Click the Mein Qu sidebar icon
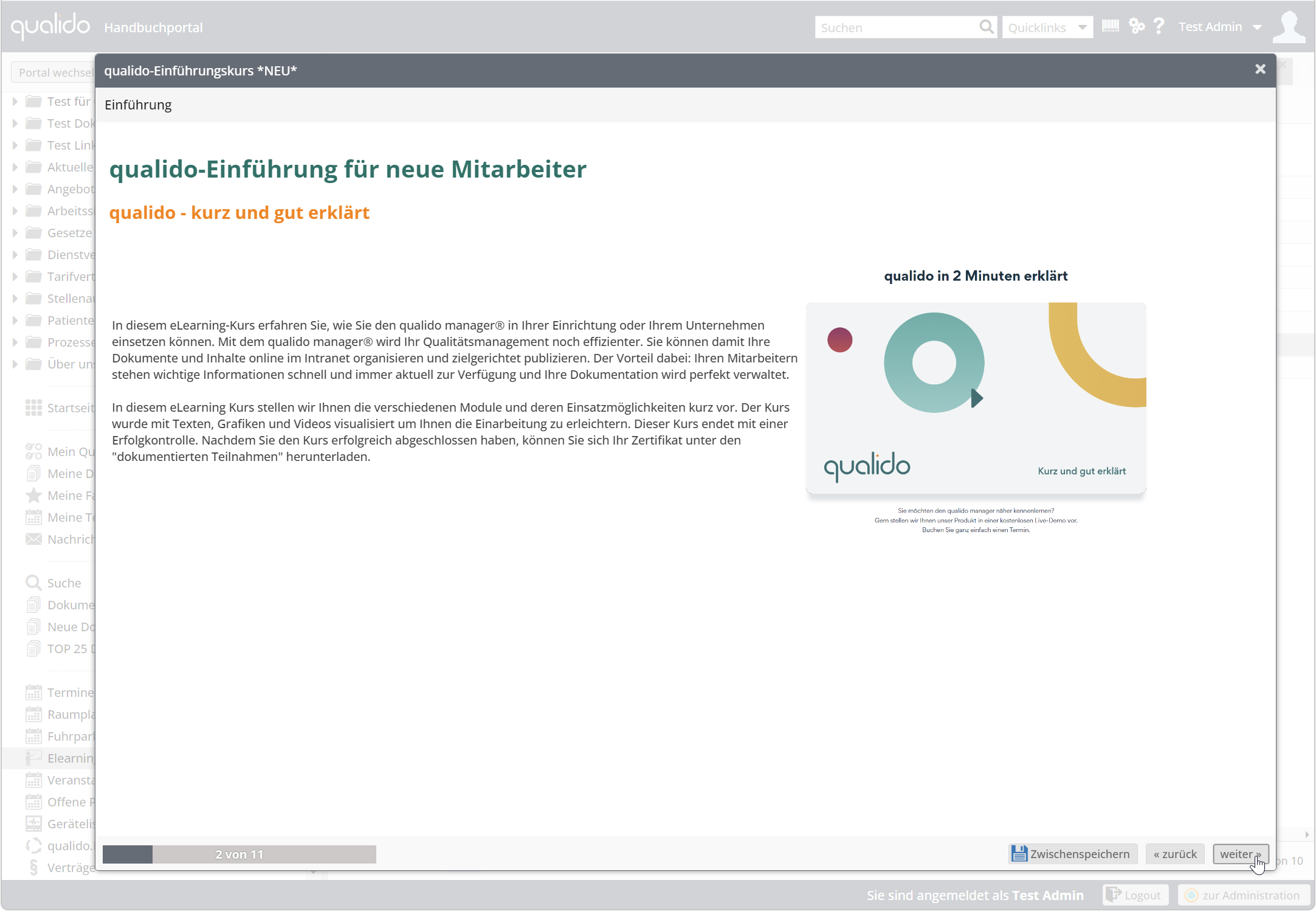The width and height of the screenshot is (1316, 911). click(x=33, y=451)
